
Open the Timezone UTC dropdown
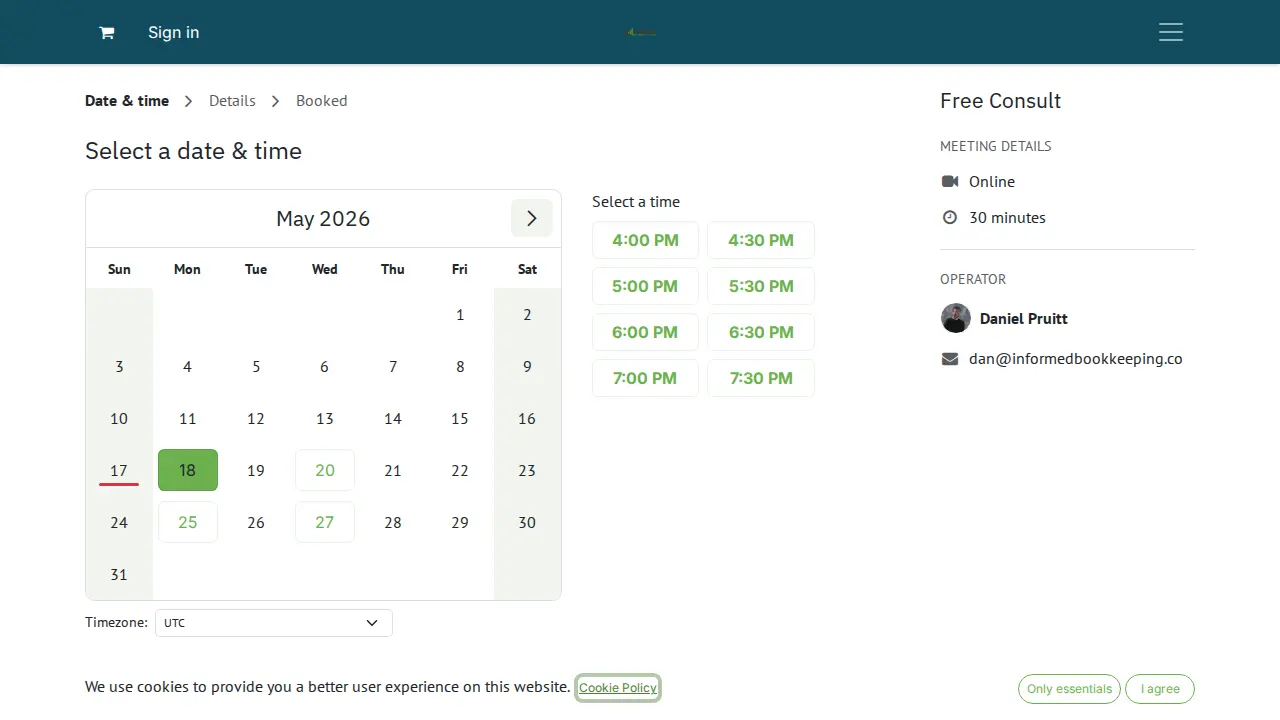point(274,622)
